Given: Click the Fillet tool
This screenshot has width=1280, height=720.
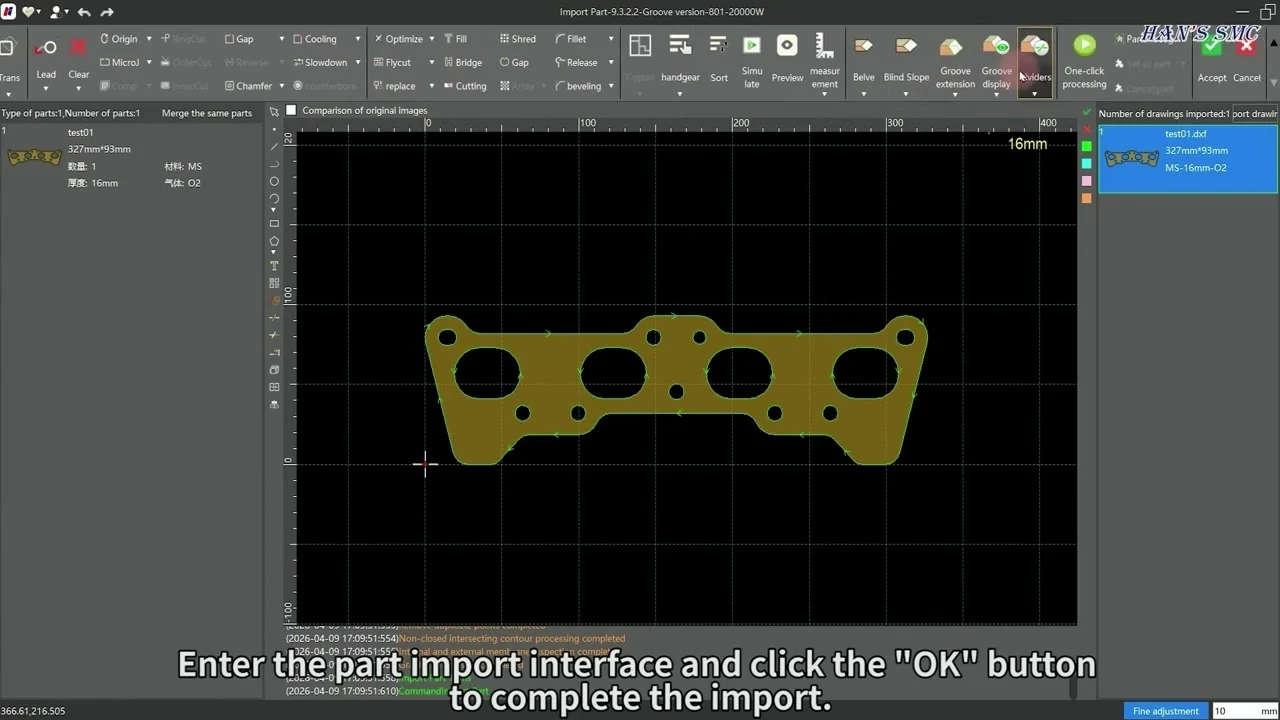Looking at the screenshot, I should (570, 39).
